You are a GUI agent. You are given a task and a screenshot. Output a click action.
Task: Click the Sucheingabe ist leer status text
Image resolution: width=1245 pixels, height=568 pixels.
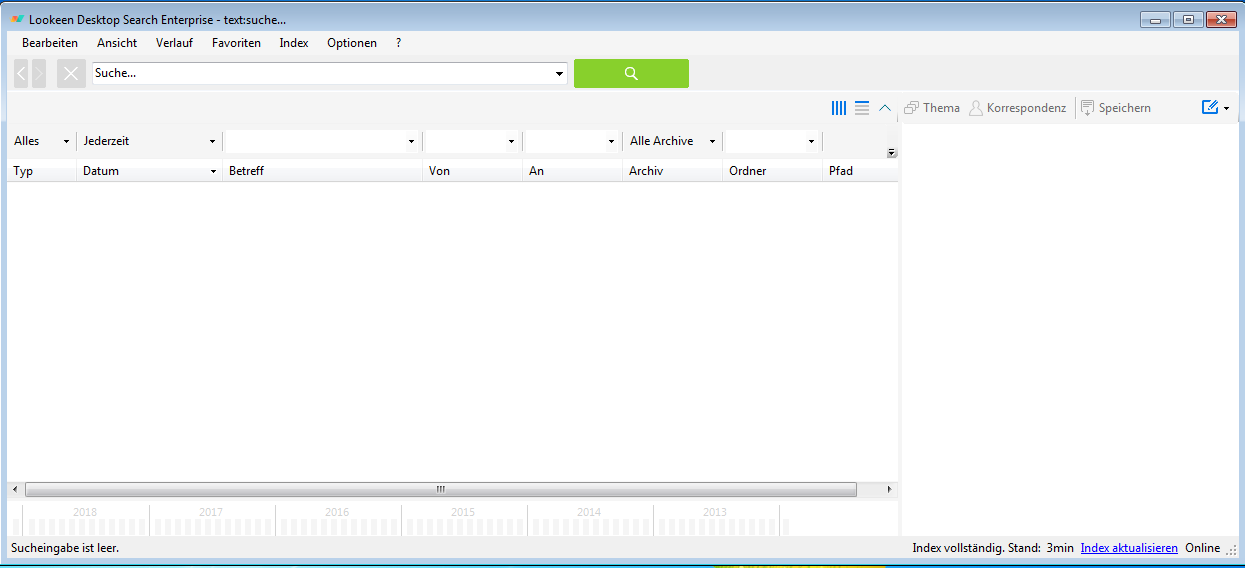click(x=65, y=548)
